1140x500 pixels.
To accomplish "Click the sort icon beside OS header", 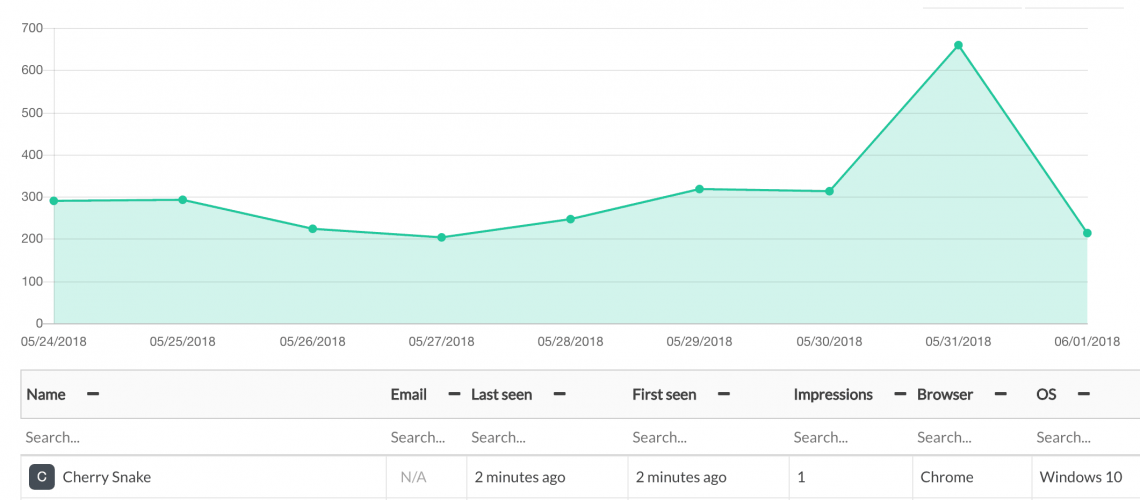I will tap(1083, 395).
